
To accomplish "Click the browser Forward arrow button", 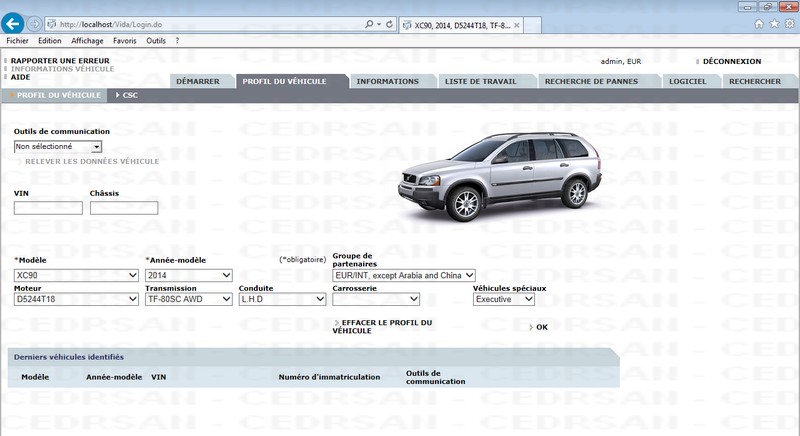I will [x=36, y=23].
